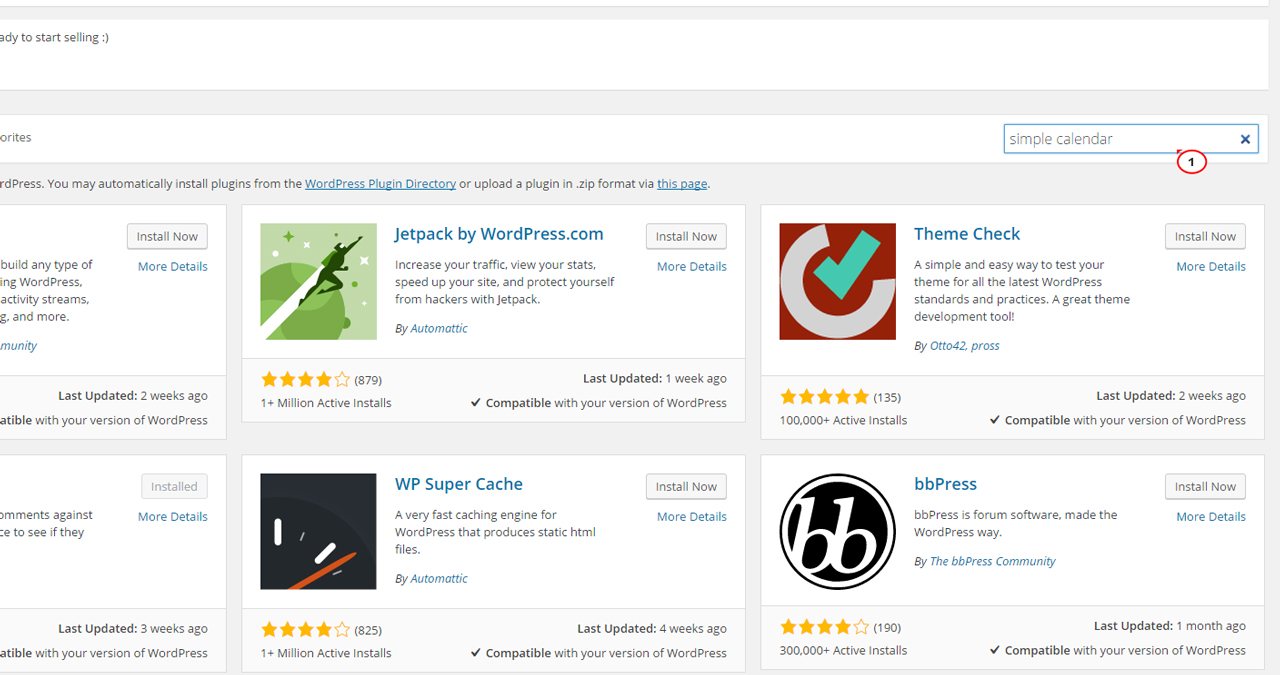
Task: Open the 'Theme Check' title link
Action: (967, 234)
